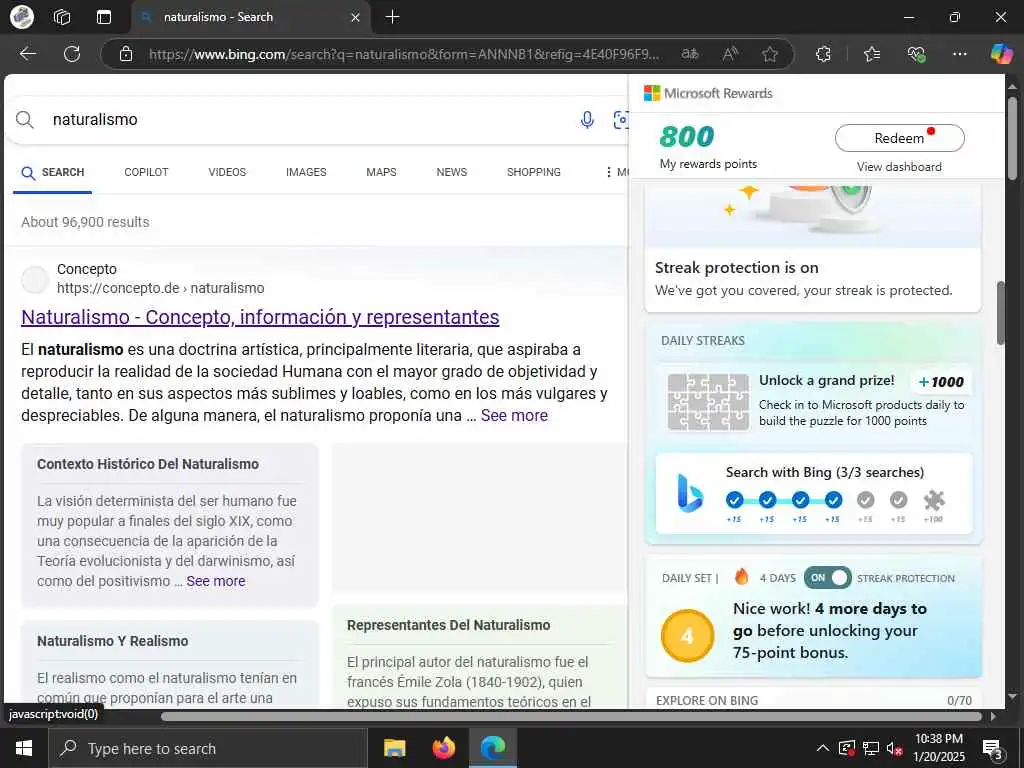The image size is (1024, 768).
Task: Open a new tab with plus button
Action: [x=392, y=17]
